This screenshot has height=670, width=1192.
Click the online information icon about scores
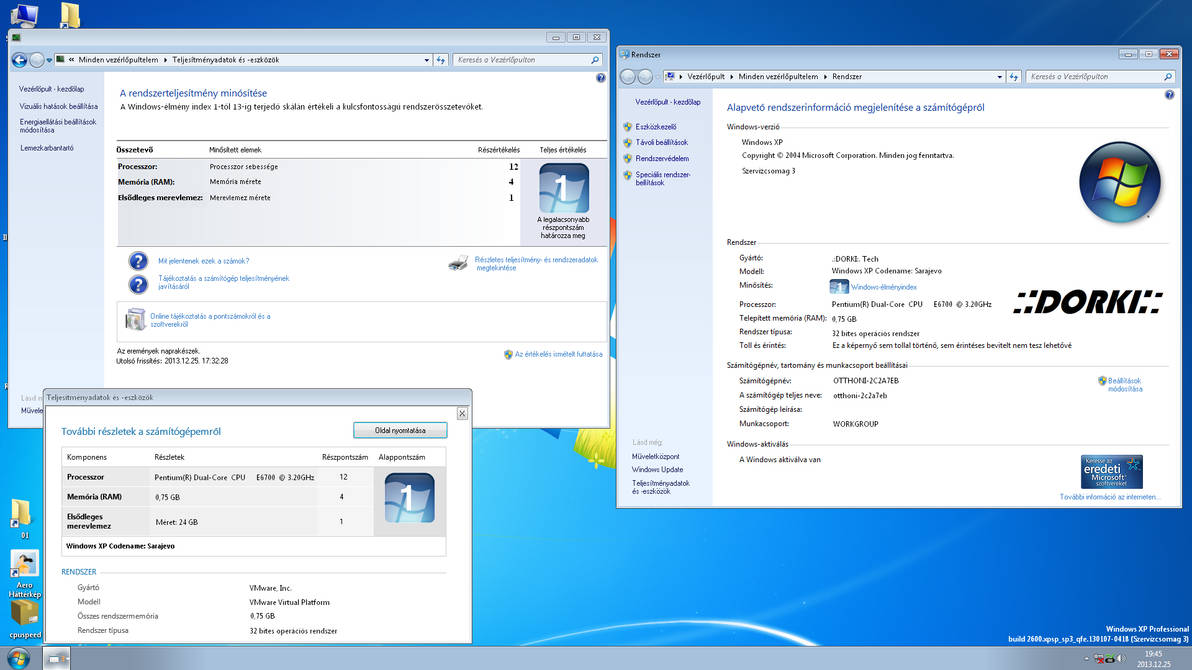[135, 320]
